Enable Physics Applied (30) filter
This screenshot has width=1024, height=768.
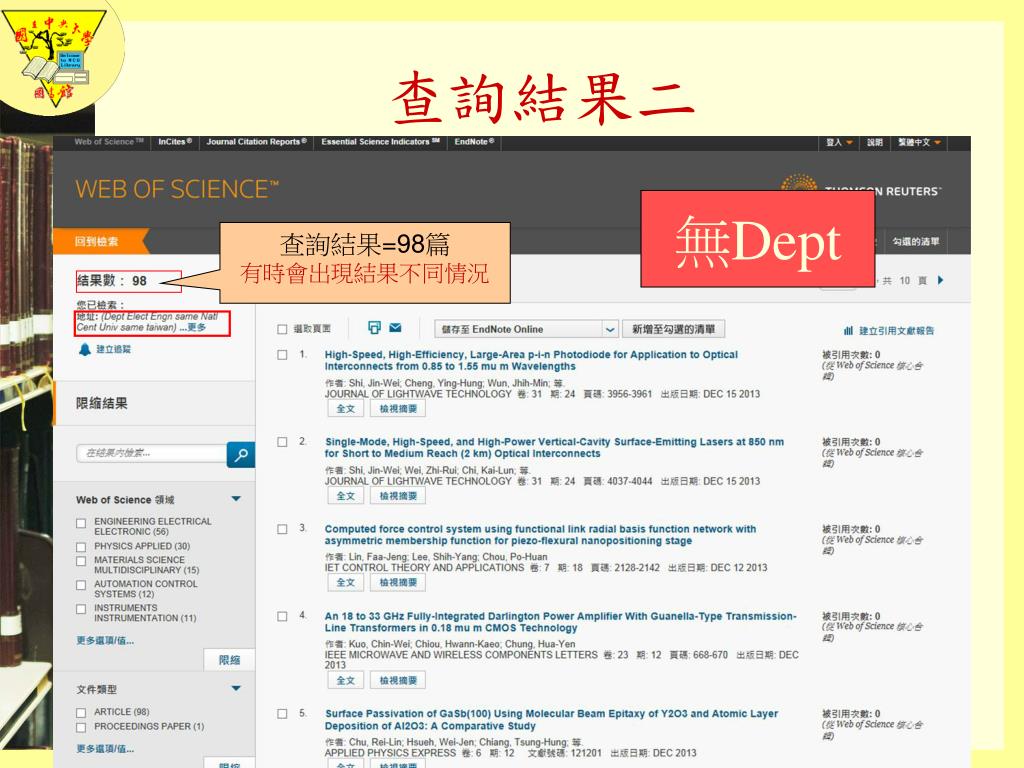(81, 547)
